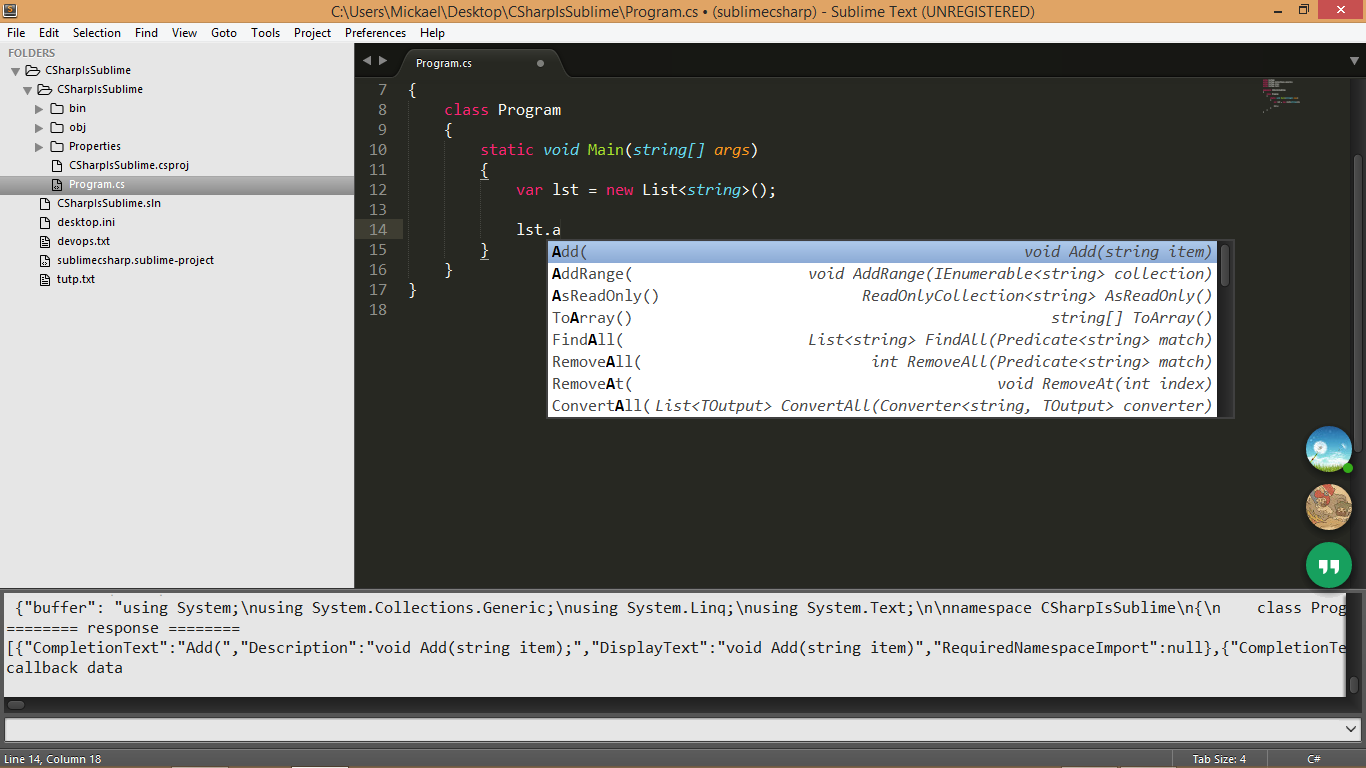The height and width of the screenshot is (768, 1366).
Task: Select the Program.cs editor tab
Action: tap(481, 63)
